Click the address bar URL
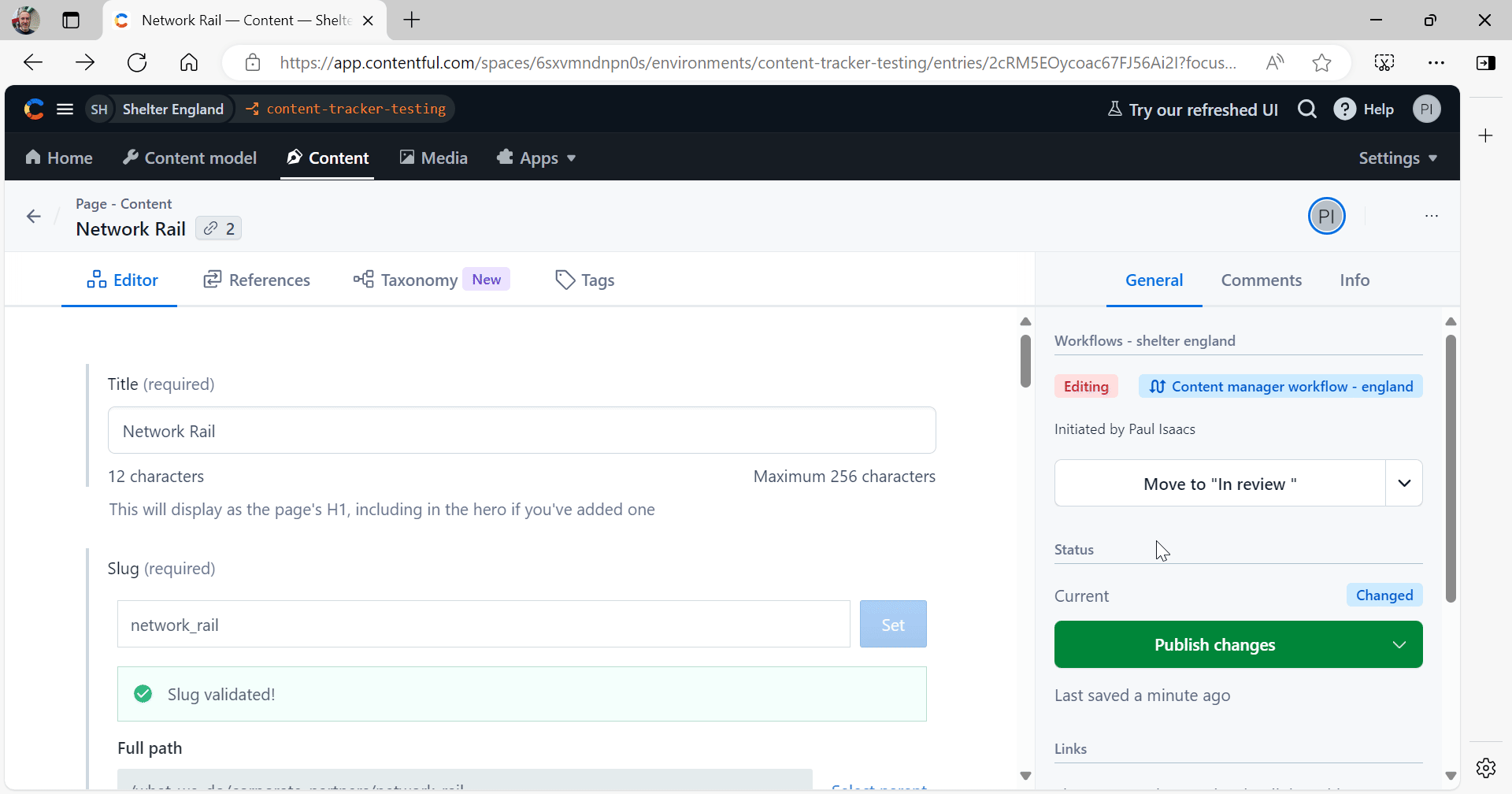This screenshot has width=1512, height=794. [758, 62]
